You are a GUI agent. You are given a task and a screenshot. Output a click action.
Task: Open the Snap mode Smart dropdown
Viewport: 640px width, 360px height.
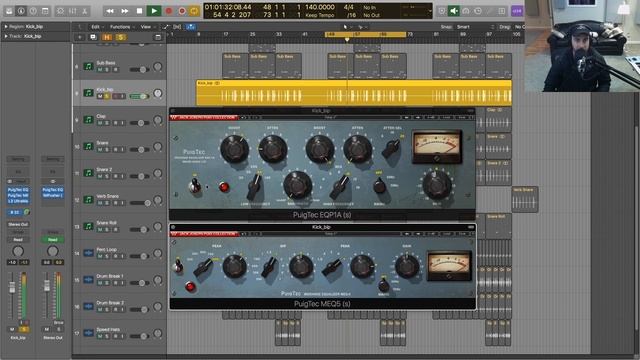coord(475,27)
